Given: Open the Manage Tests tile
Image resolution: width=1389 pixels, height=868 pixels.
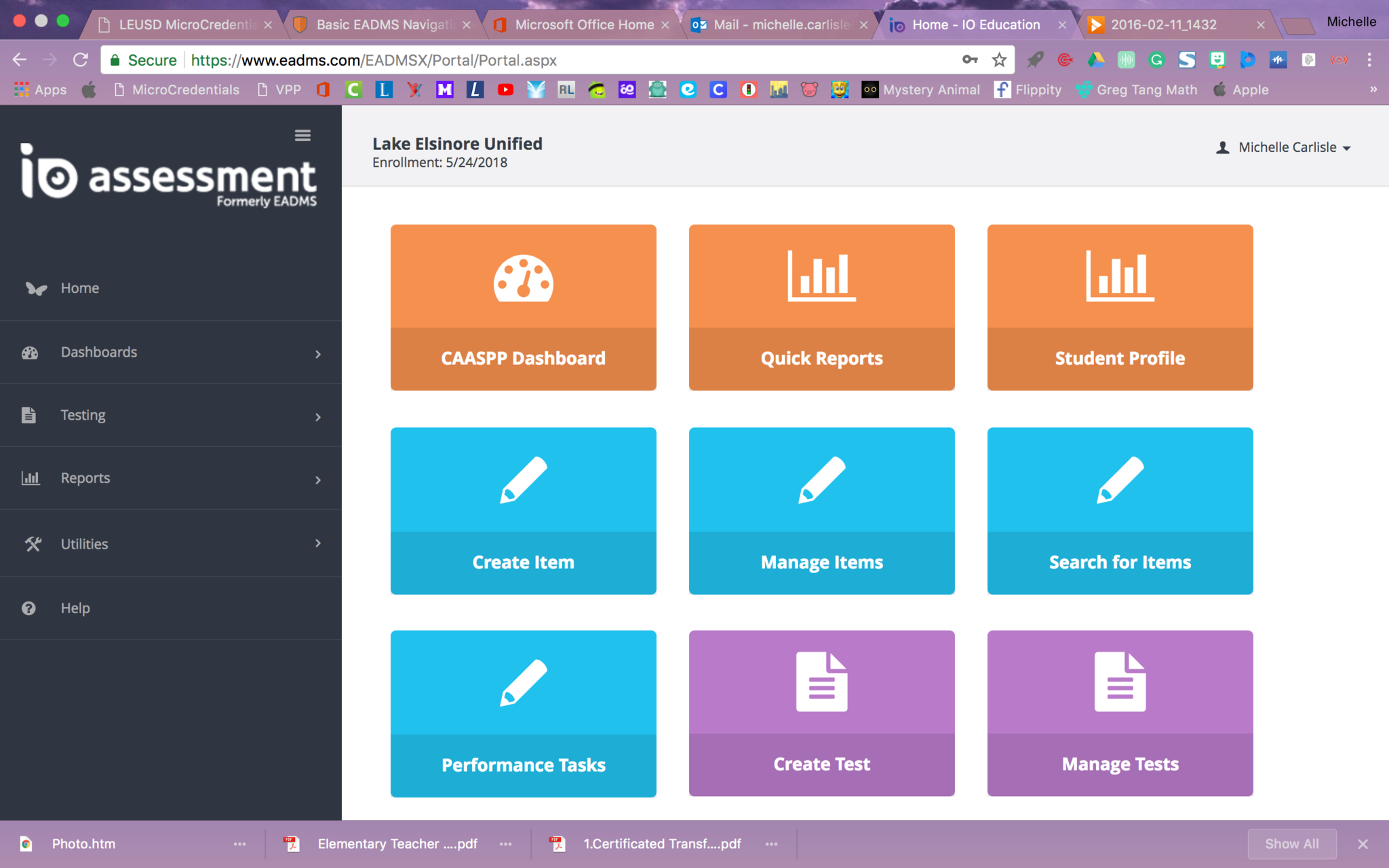Looking at the screenshot, I should tap(1120, 713).
